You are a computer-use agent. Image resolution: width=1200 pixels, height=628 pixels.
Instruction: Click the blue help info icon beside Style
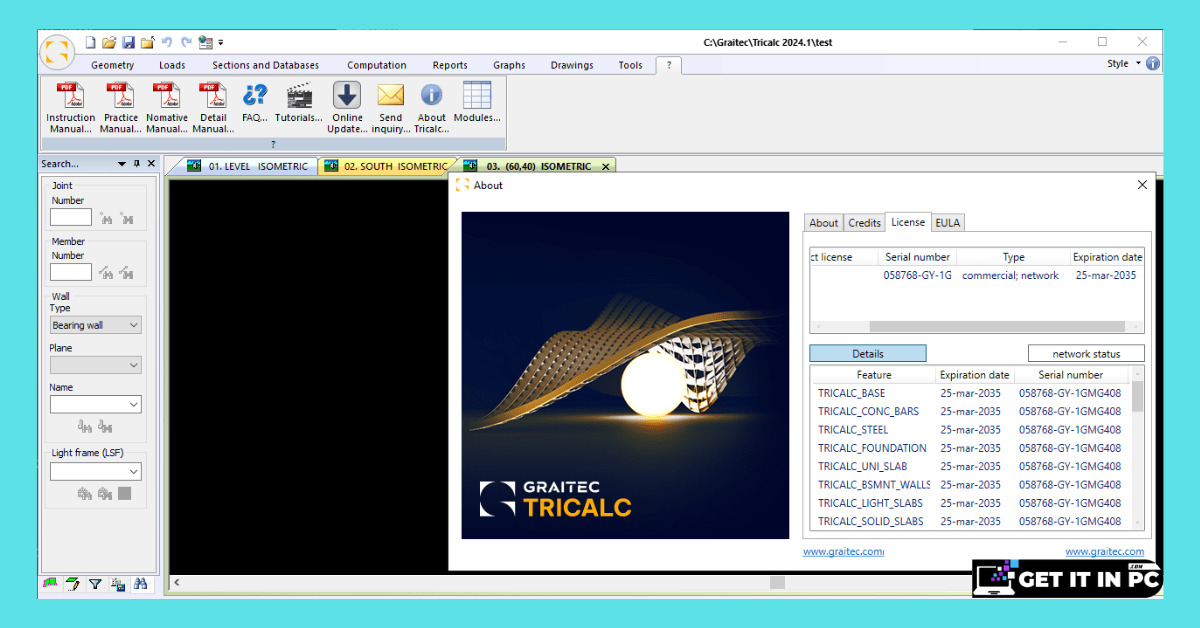[x=1153, y=64]
